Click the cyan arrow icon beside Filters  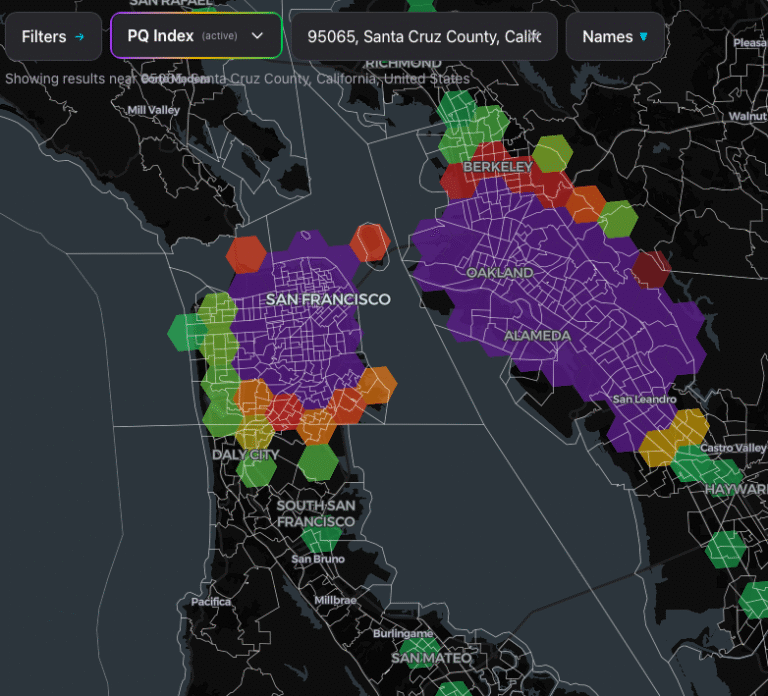pos(80,37)
